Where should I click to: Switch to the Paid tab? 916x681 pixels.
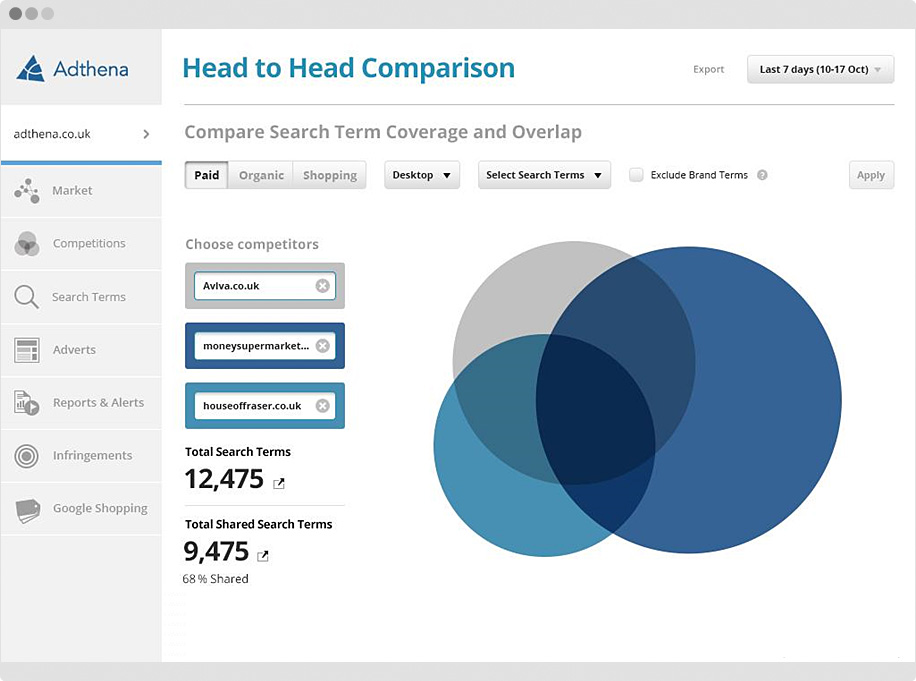click(207, 175)
